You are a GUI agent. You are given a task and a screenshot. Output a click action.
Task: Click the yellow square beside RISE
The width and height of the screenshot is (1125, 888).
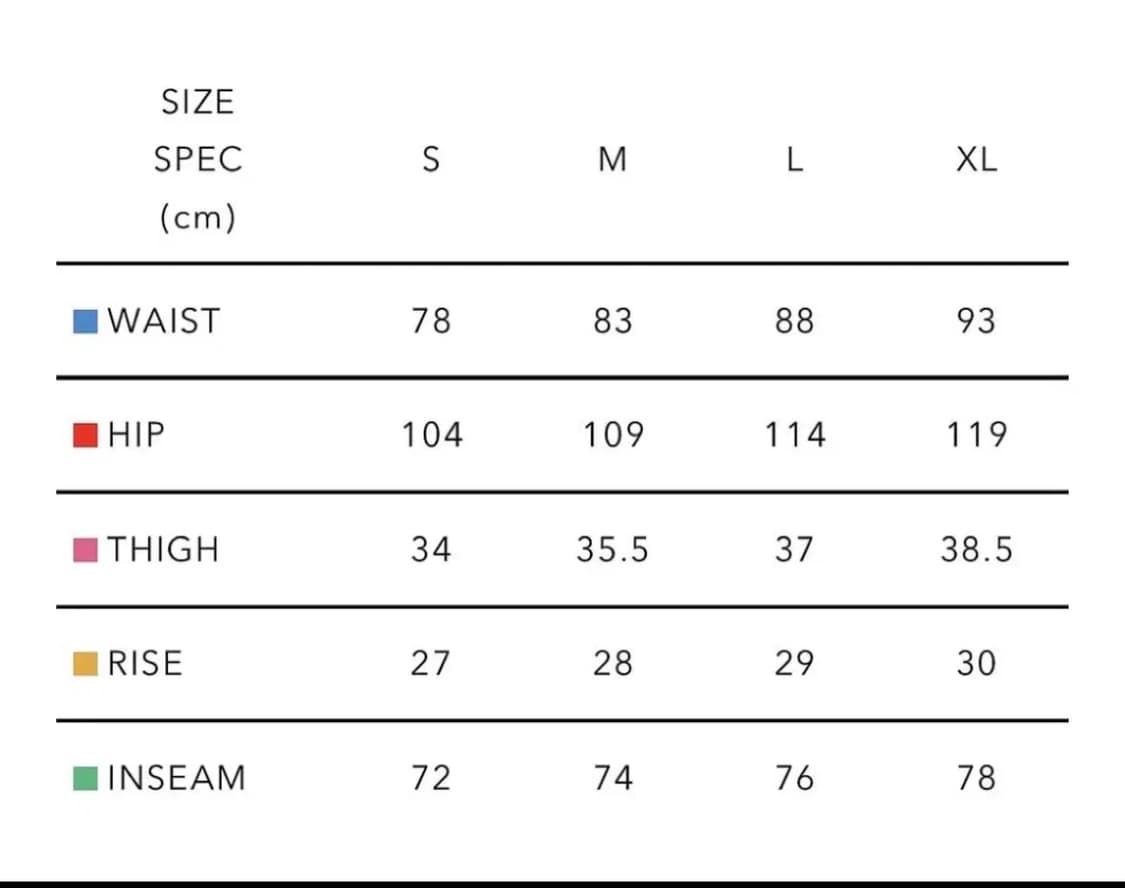(85, 664)
